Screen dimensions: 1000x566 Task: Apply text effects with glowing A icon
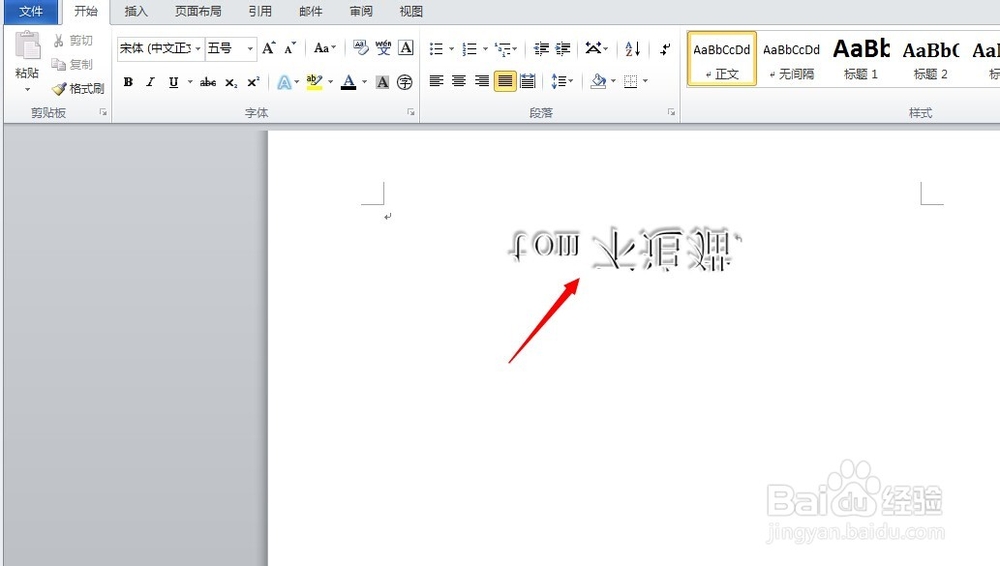(x=284, y=82)
